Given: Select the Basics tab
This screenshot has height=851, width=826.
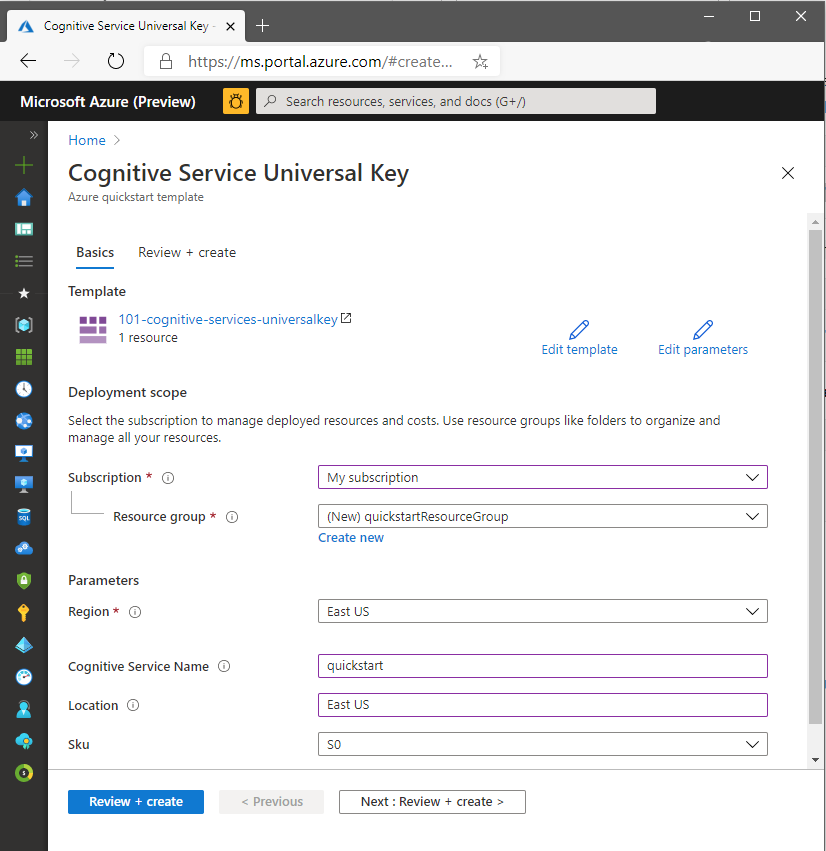Looking at the screenshot, I should coord(95,253).
